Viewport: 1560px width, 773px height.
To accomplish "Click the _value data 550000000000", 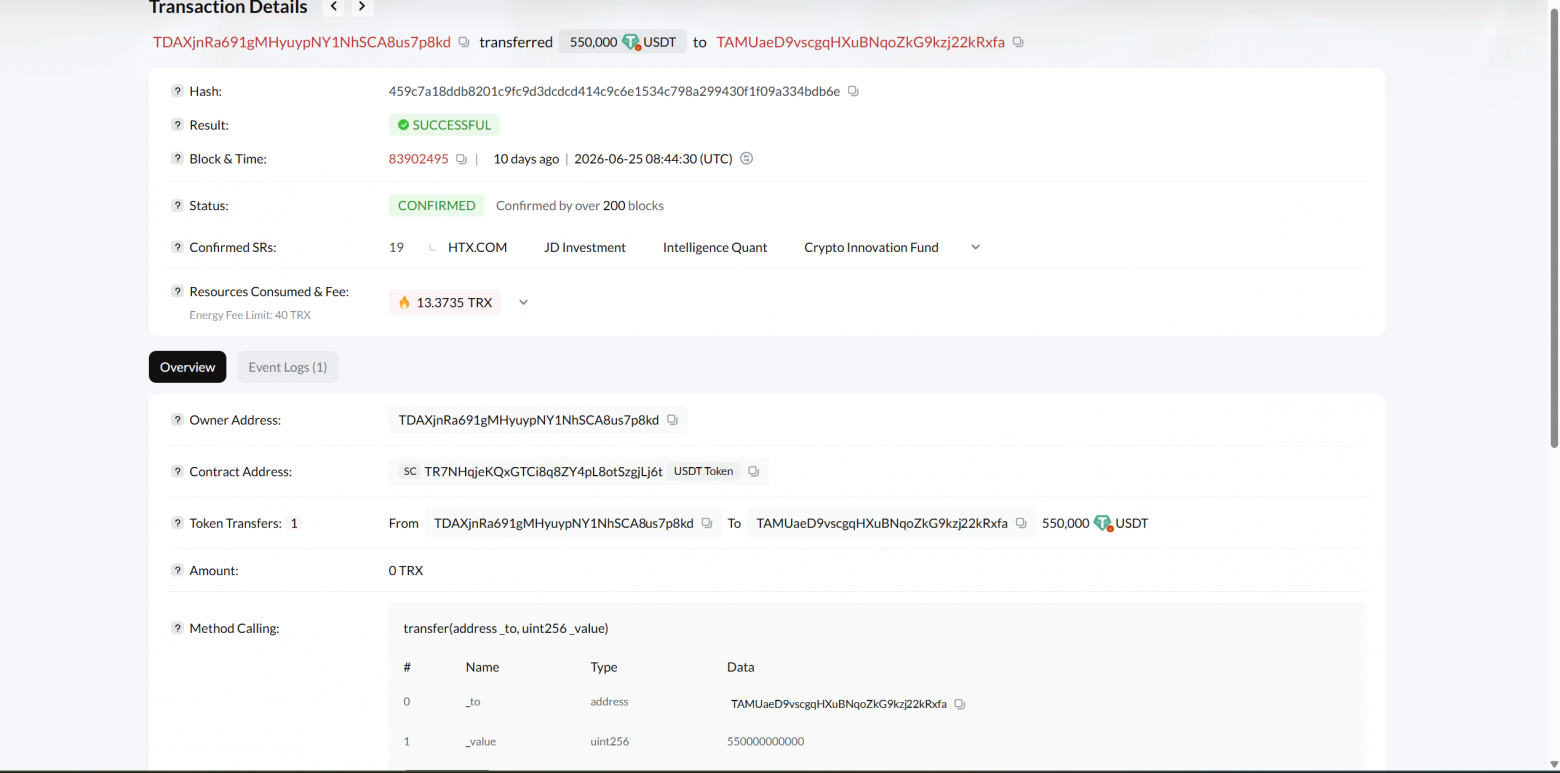I will point(765,742).
